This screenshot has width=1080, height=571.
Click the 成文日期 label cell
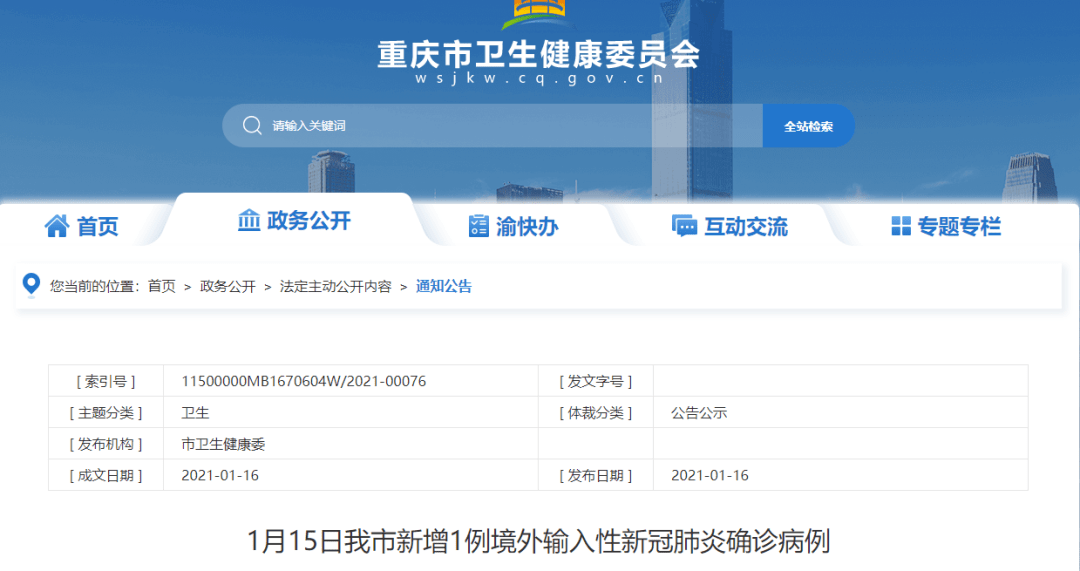[x=105, y=475]
